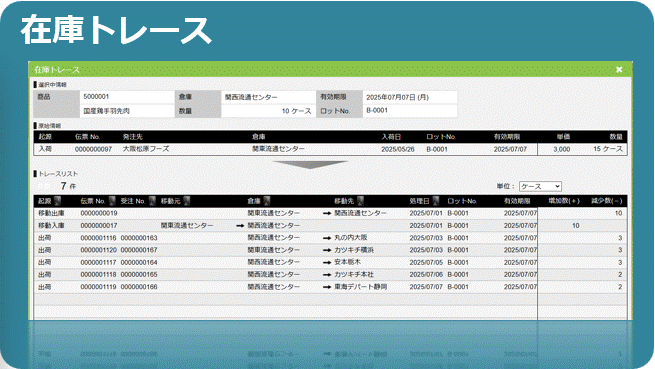Click supplier 大阪松原フーズ
Viewport: 655px width, 369px height.
[x=146, y=149]
